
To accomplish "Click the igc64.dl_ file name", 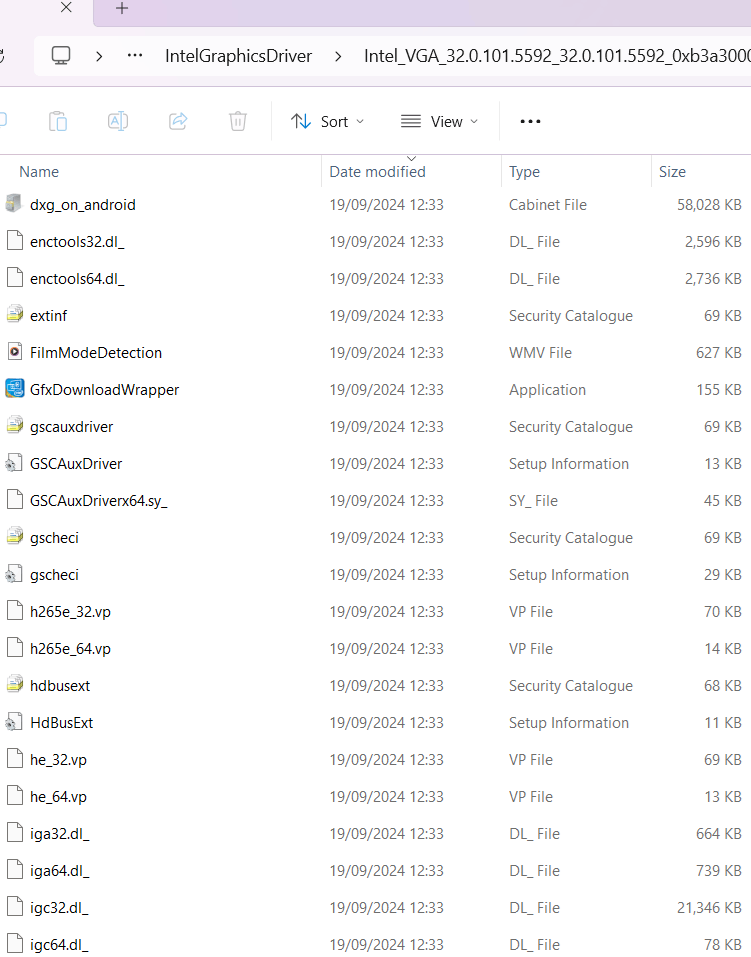I will [59, 945].
